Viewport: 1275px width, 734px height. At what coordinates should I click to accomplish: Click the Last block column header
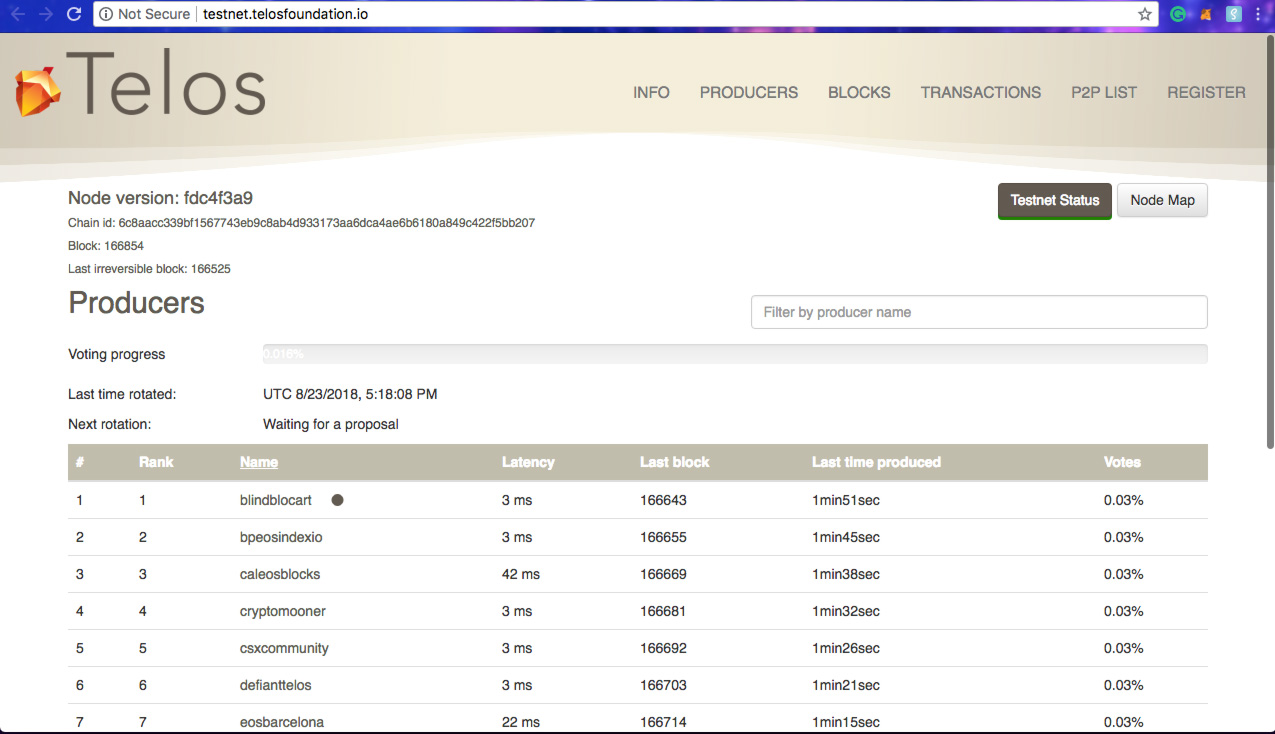pos(675,462)
